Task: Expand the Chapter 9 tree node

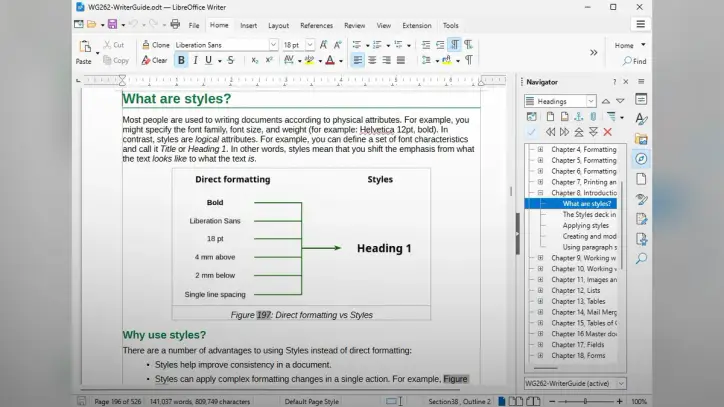Action: 540,258
